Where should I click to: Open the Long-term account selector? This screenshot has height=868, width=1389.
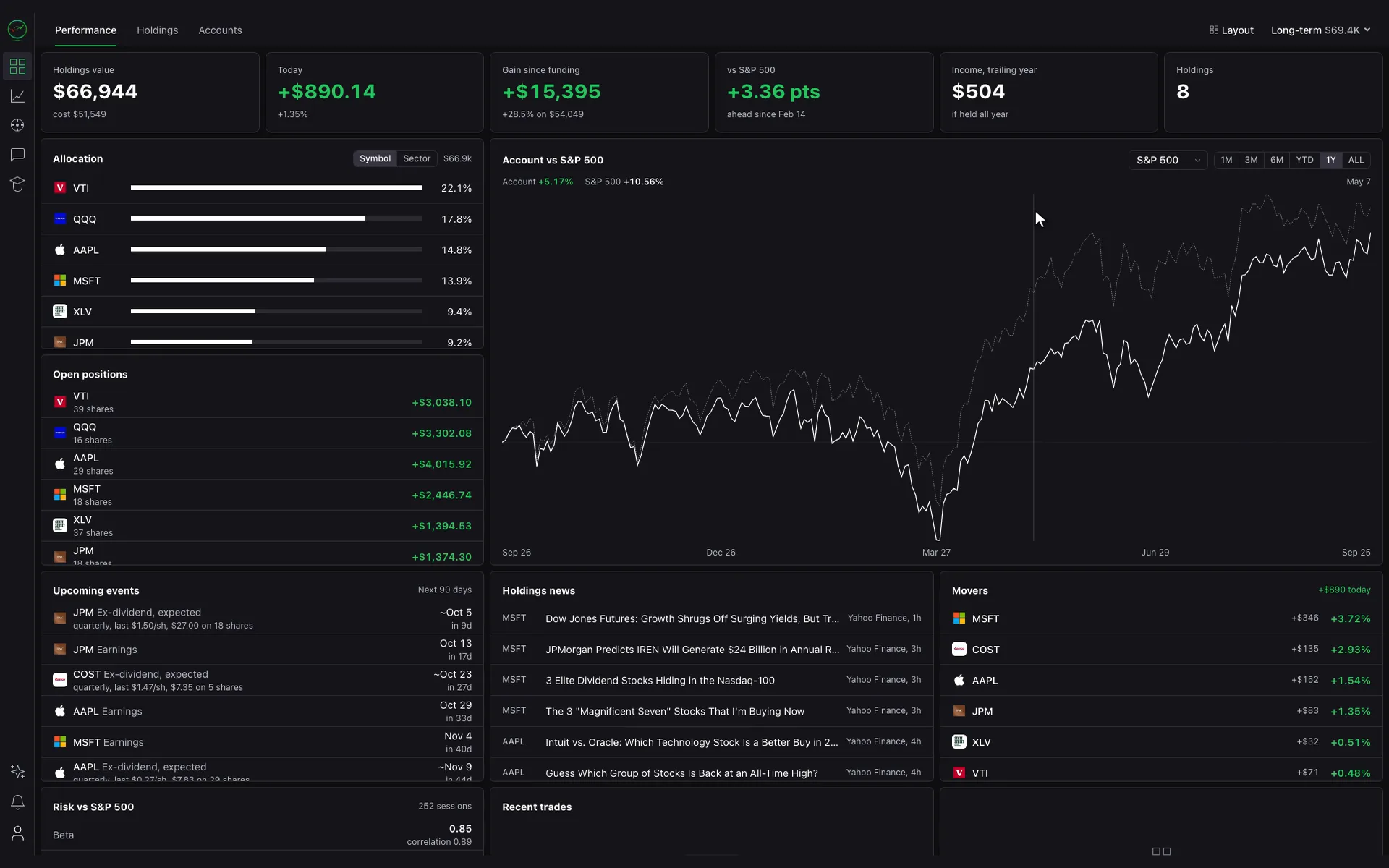tap(1321, 30)
